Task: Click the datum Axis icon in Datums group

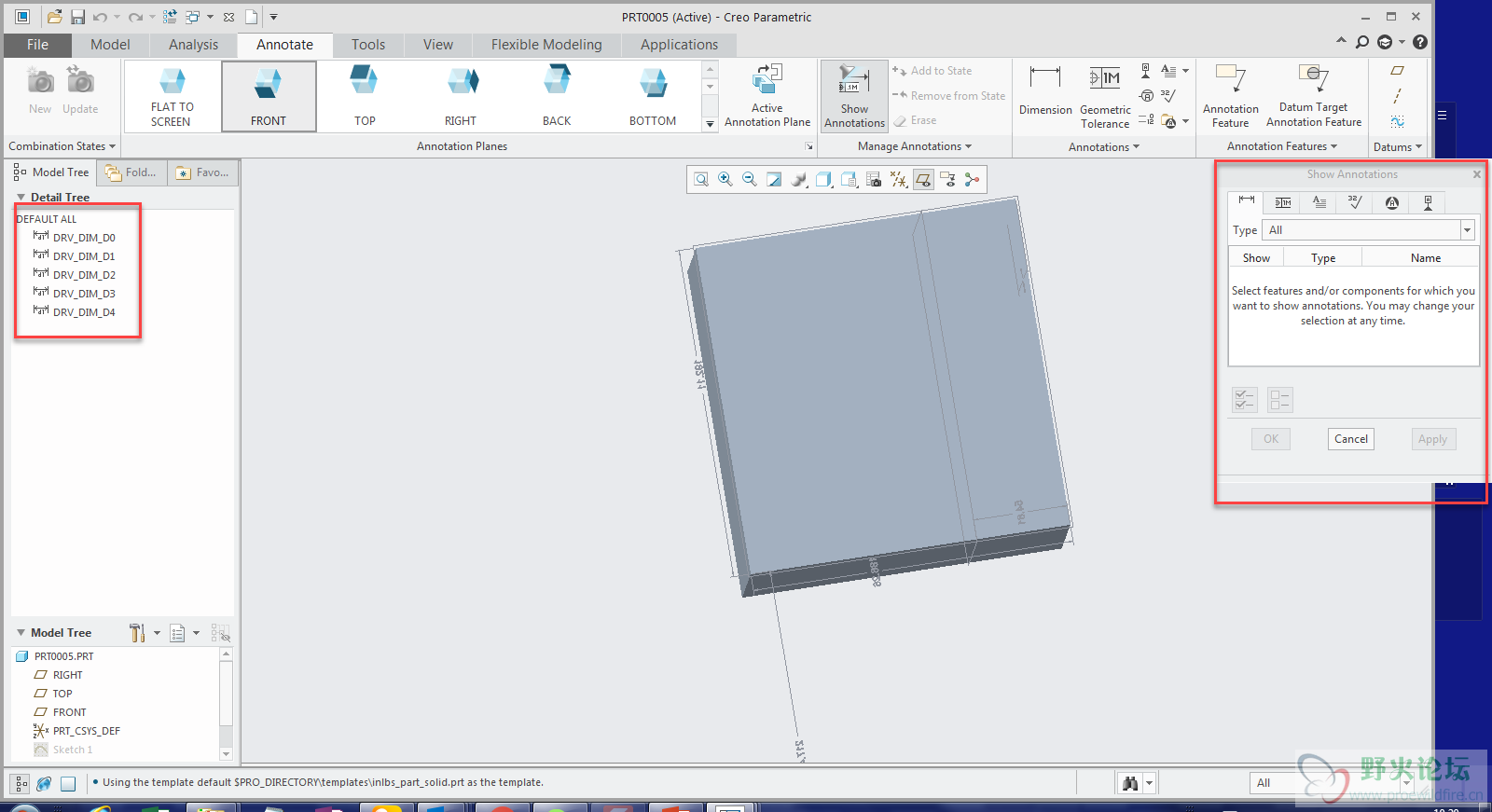Action: click(1397, 96)
